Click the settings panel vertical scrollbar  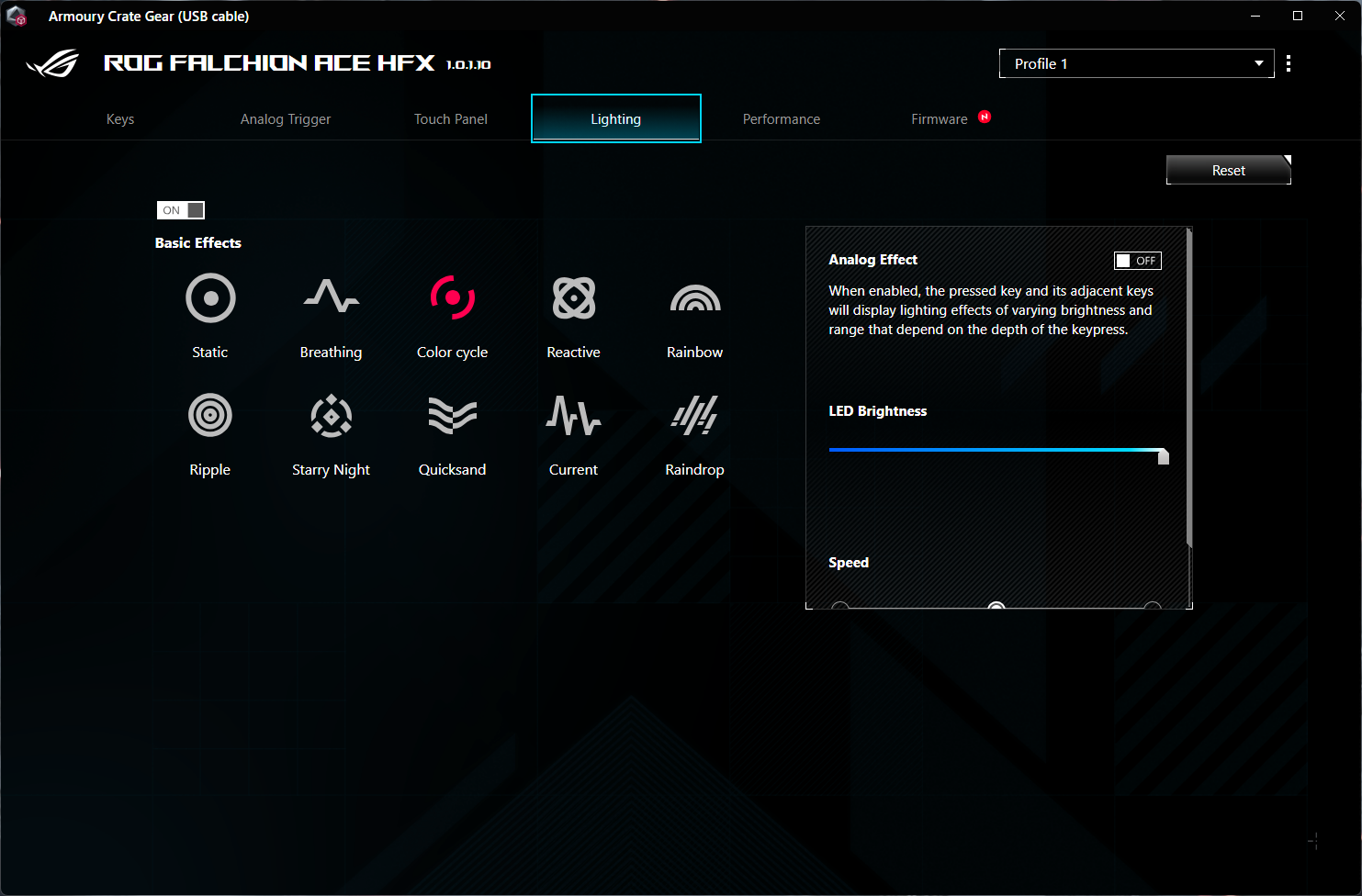[x=1189, y=388]
